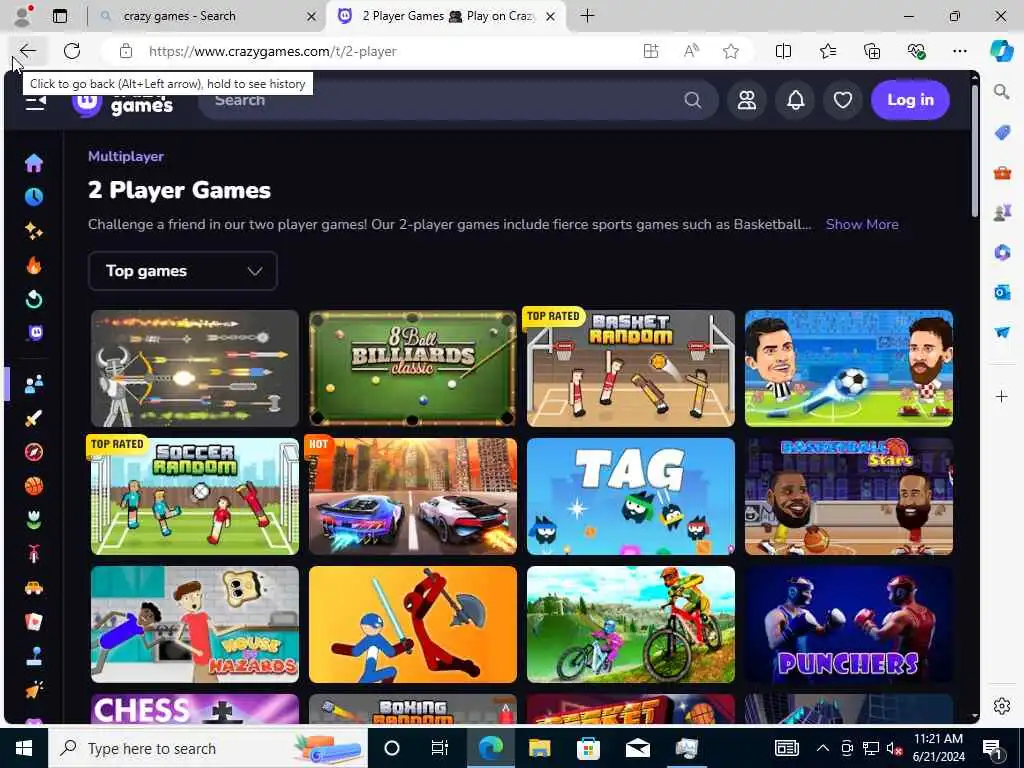The image size is (1024, 768).
Task: Open the Home icon in the CrazyGames sidebar
Action: point(34,163)
